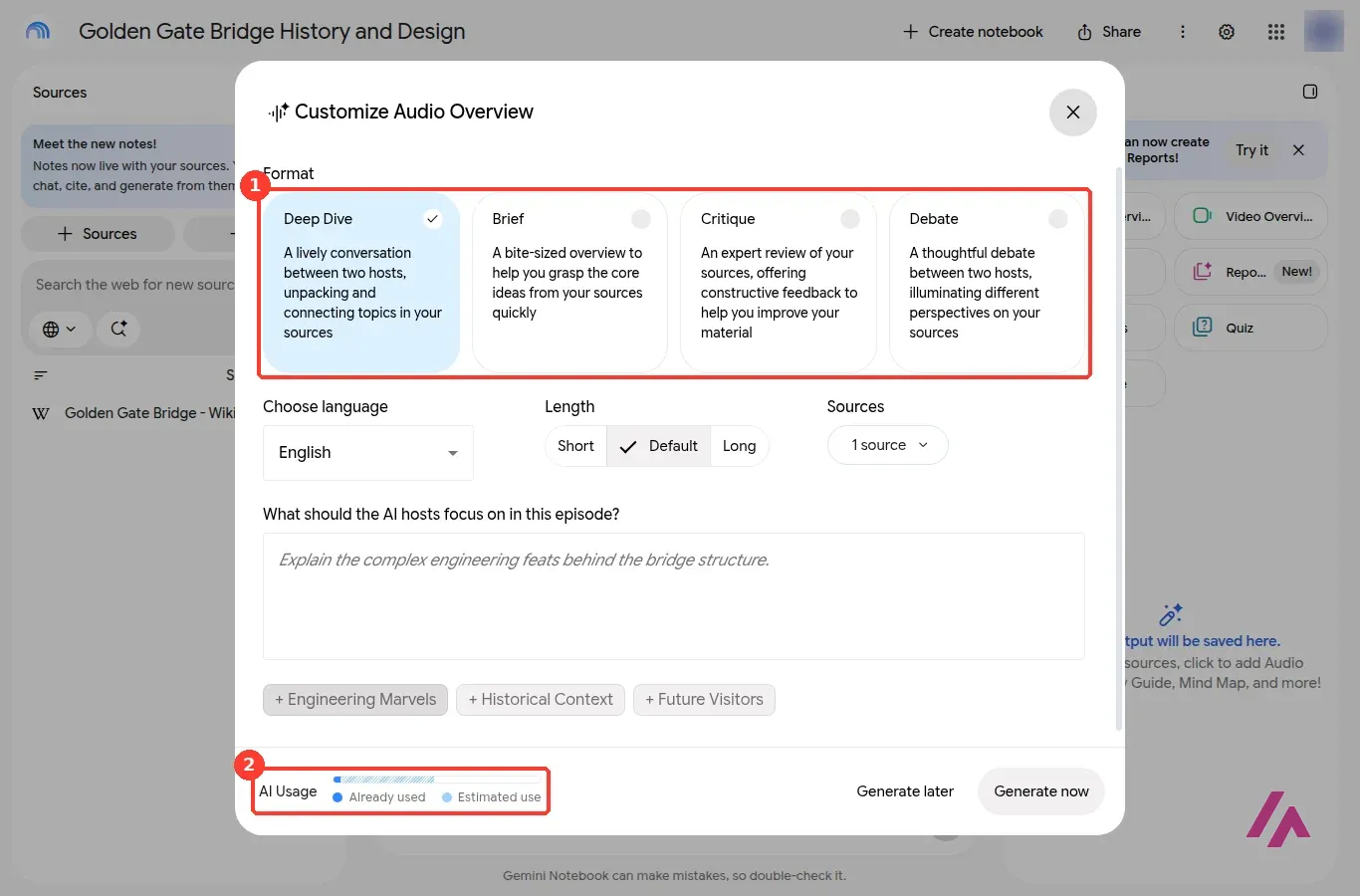Viewport: 1360px width, 896px height.
Task: Select the Critique format
Action: point(779,282)
